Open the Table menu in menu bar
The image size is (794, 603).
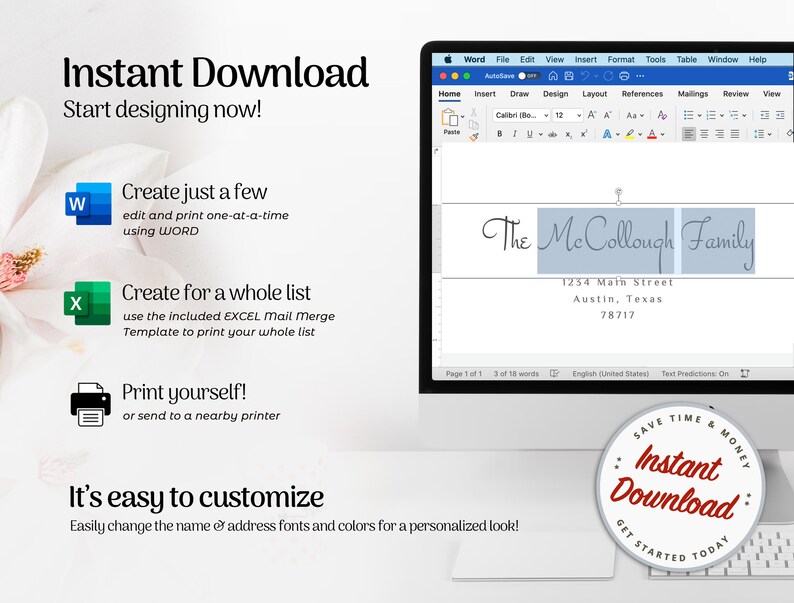[x=687, y=59]
